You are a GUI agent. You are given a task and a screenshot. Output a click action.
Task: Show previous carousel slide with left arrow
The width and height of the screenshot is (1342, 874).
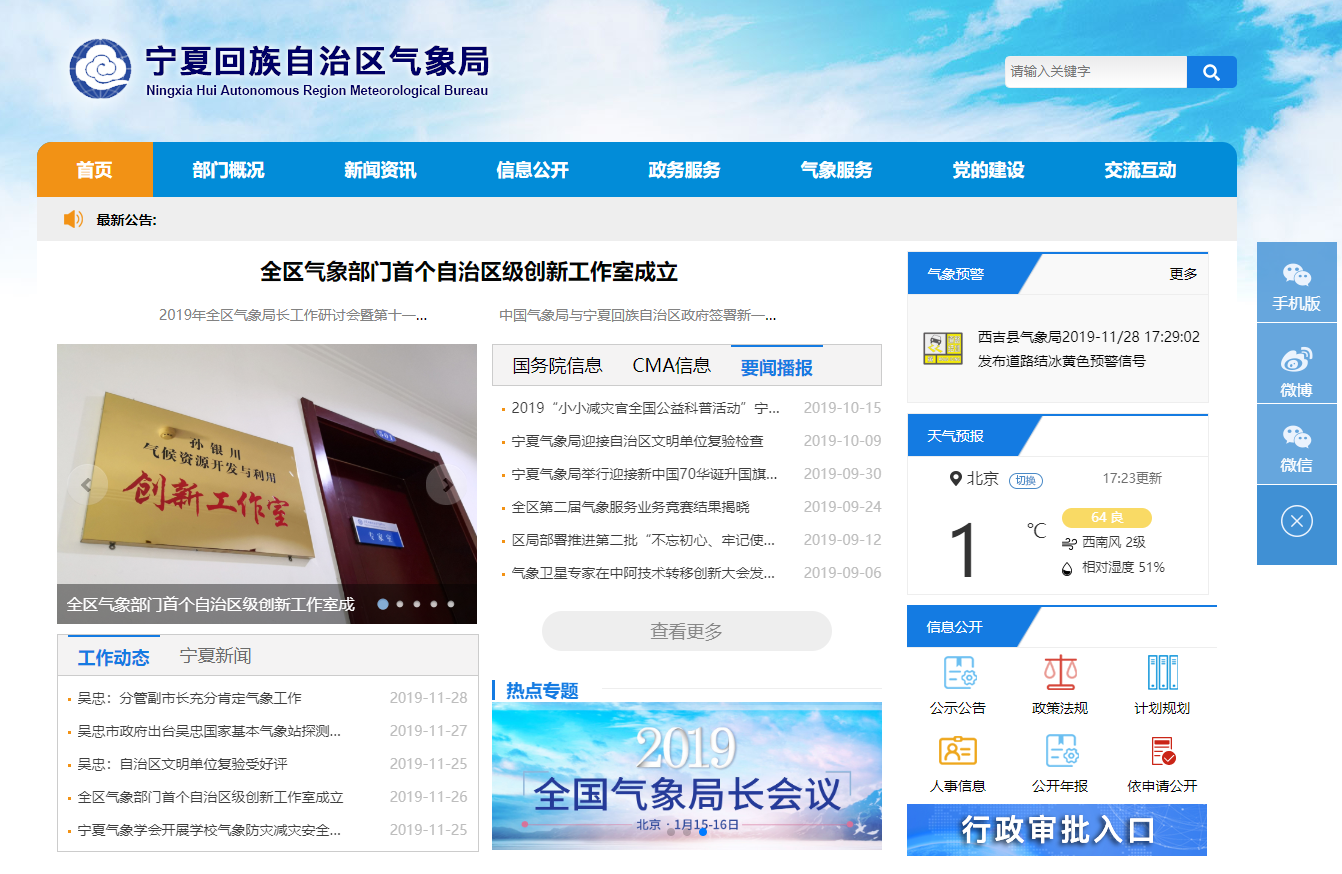point(88,485)
